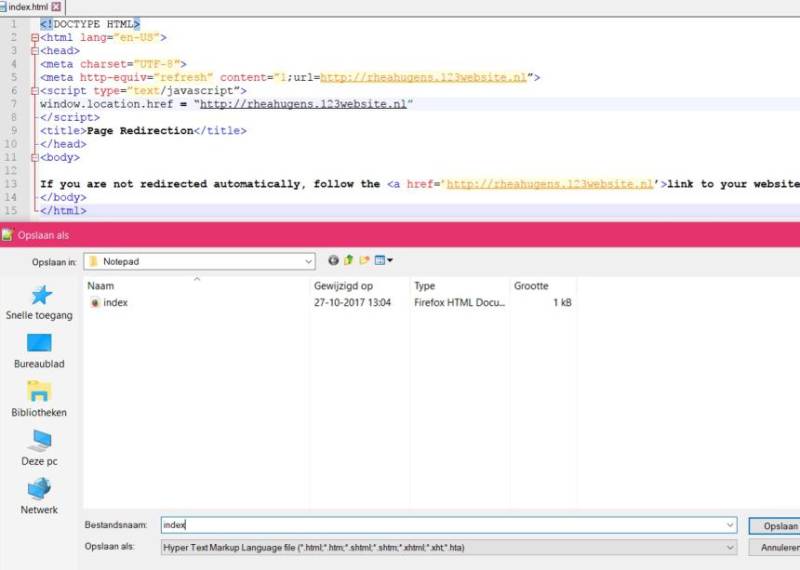Expand the Bestandsnaam history dropdown
Screen dimensions: 800x570
(730, 525)
